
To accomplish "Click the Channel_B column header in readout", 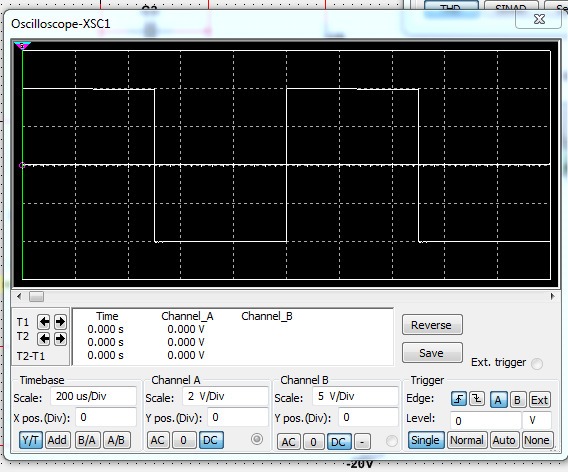I will (267, 316).
